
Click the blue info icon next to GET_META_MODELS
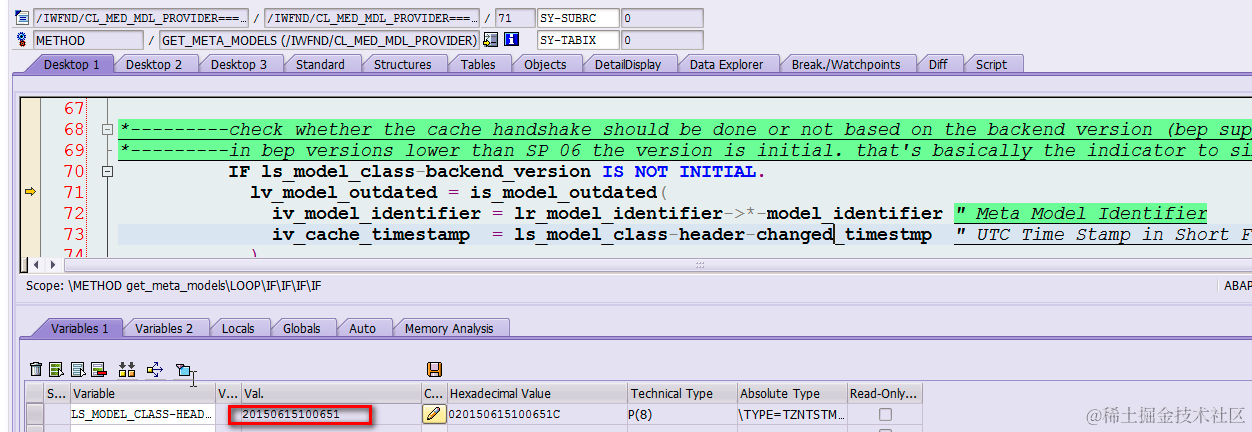click(x=512, y=40)
